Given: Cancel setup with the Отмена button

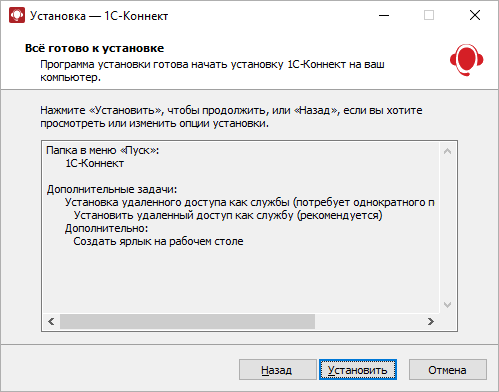Looking at the screenshot, I should [x=448, y=370].
